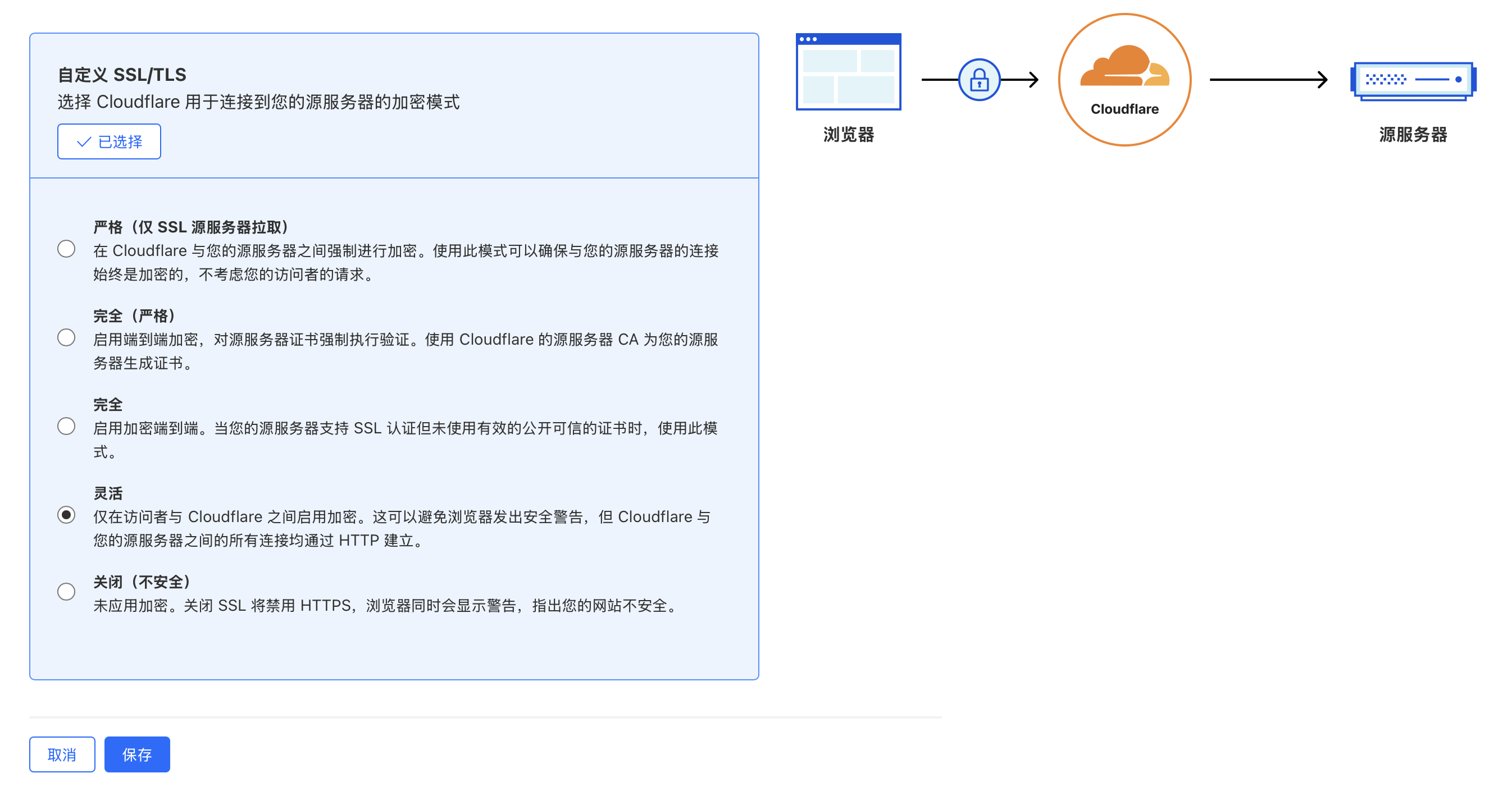Image resolution: width=1512 pixels, height=796 pixels.
Task: Click the 灵活 option title text
Action: (x=108, y=493)
